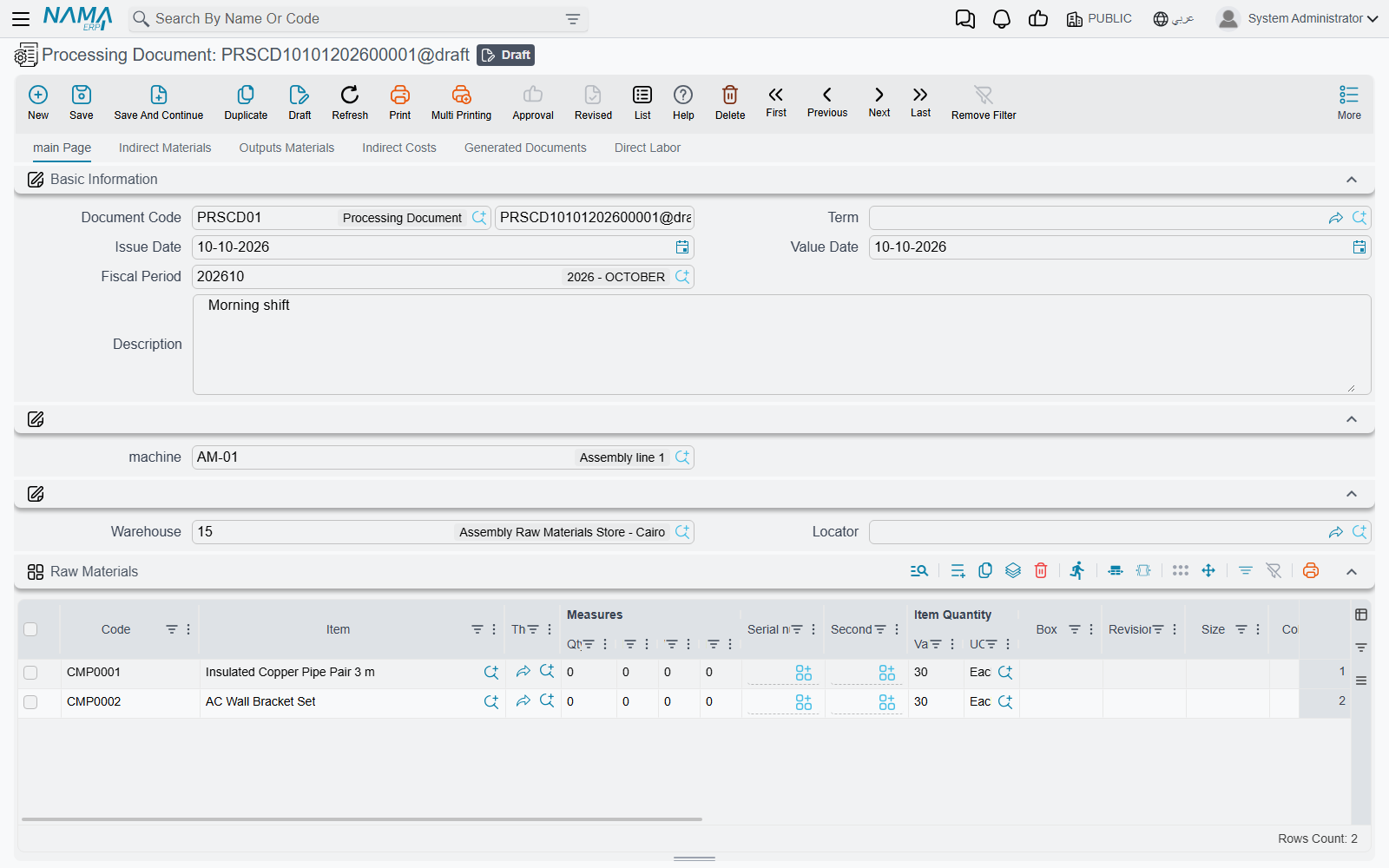Click the Description text area
The height and width of the screenshot is (868, 1389).
(781, 345)
